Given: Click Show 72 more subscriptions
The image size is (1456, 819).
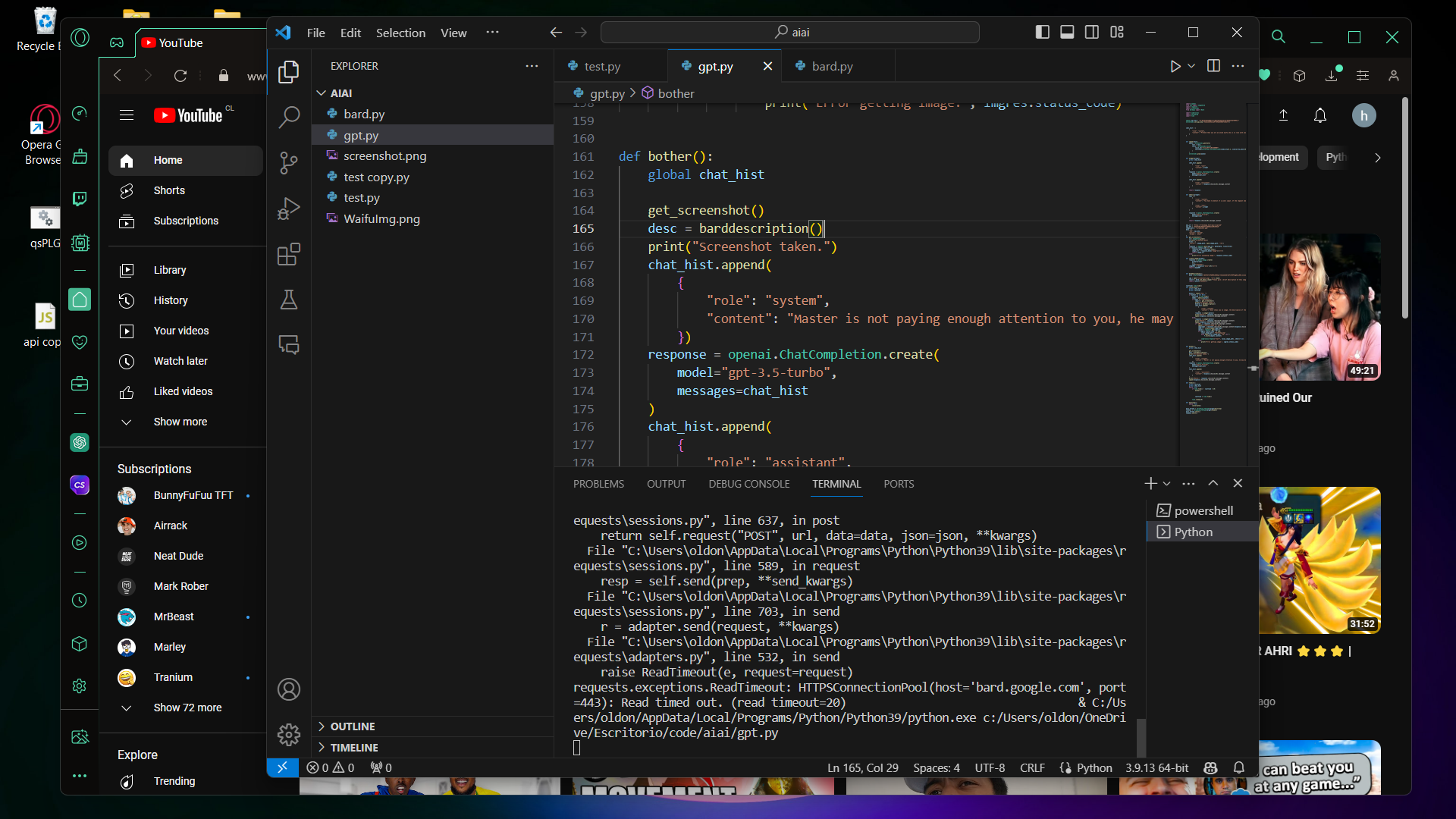Looking at the screenshot, I should (x=187, y=708).
